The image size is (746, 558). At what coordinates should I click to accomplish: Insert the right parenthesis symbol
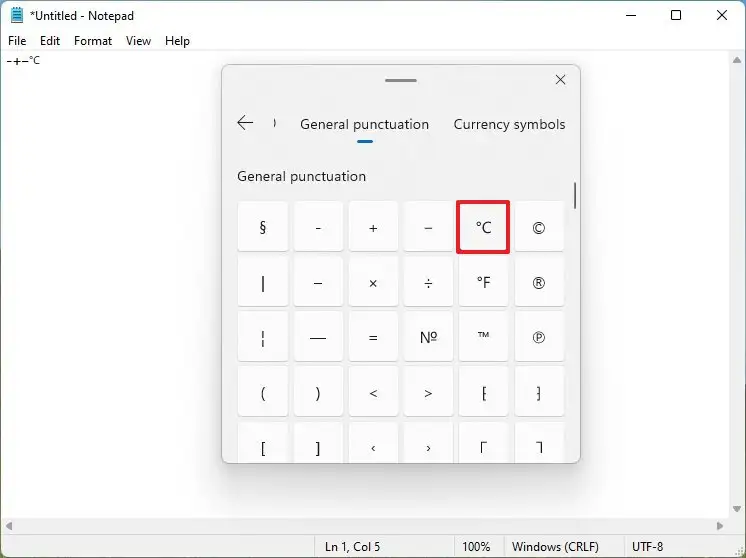pos(318,392)
